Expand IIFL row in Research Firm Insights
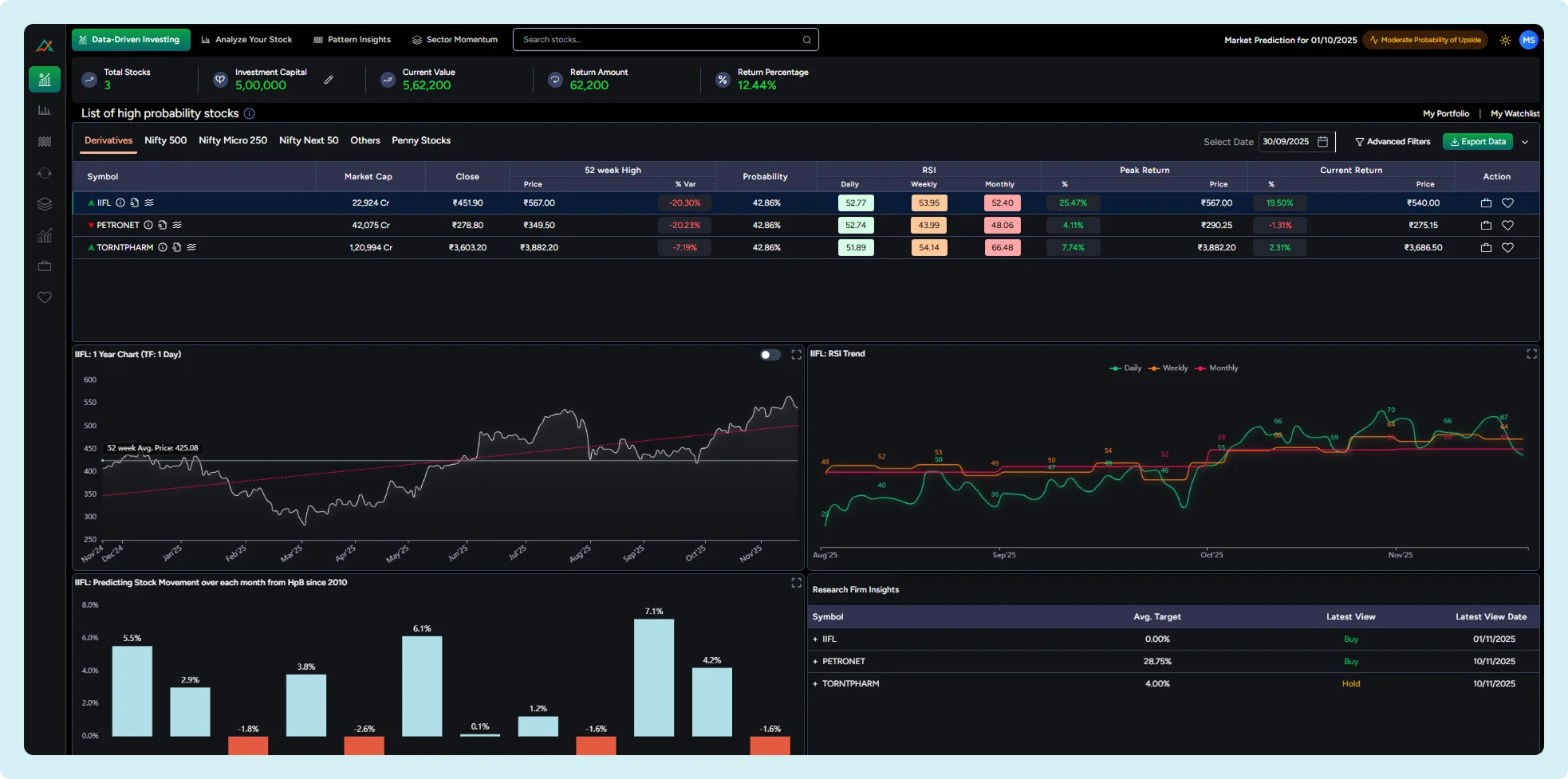This screenshot has height=779, width=1568. pos(814,639)
